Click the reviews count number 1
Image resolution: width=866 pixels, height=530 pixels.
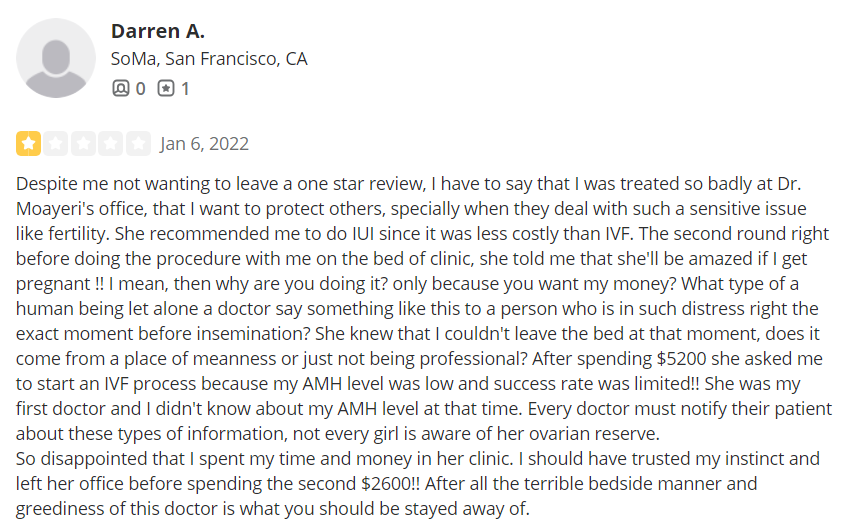tap(185, 89)
